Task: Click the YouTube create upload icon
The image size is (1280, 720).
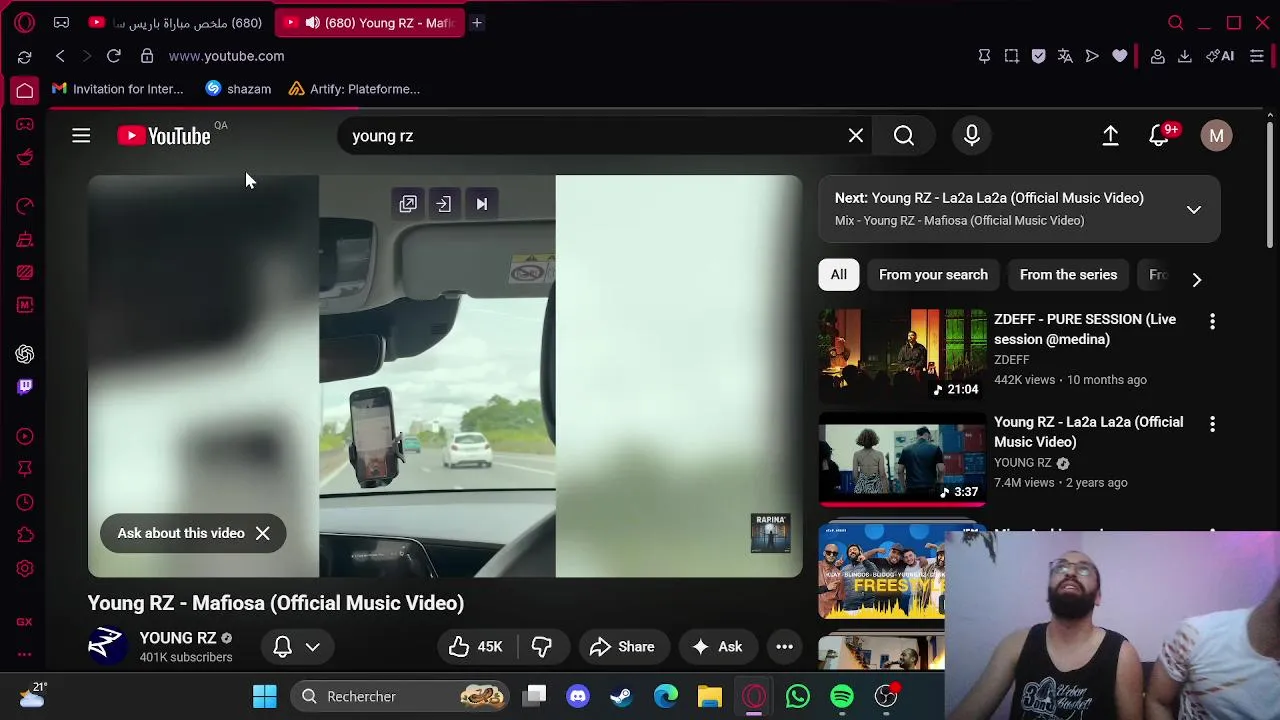Action: point(1110,136)
